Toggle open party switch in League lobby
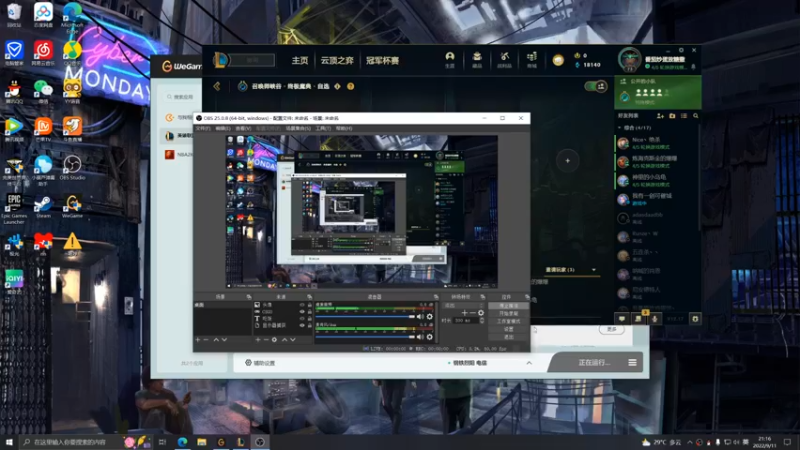The height and width of the screenshot is (450, 800). pyautogui.click(x=595, y=86)
